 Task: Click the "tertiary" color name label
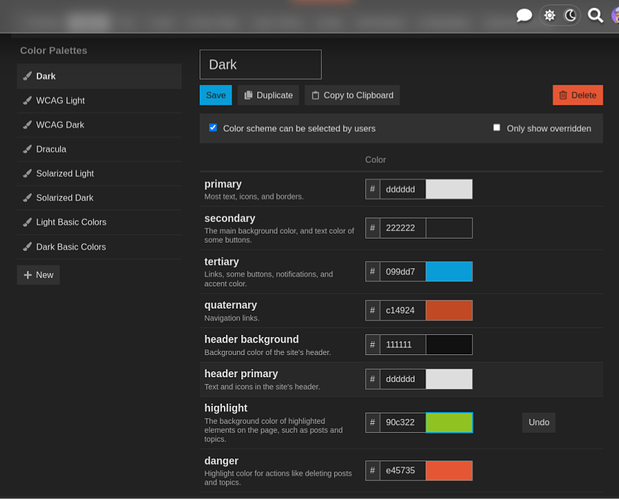[x=221, y=262]
